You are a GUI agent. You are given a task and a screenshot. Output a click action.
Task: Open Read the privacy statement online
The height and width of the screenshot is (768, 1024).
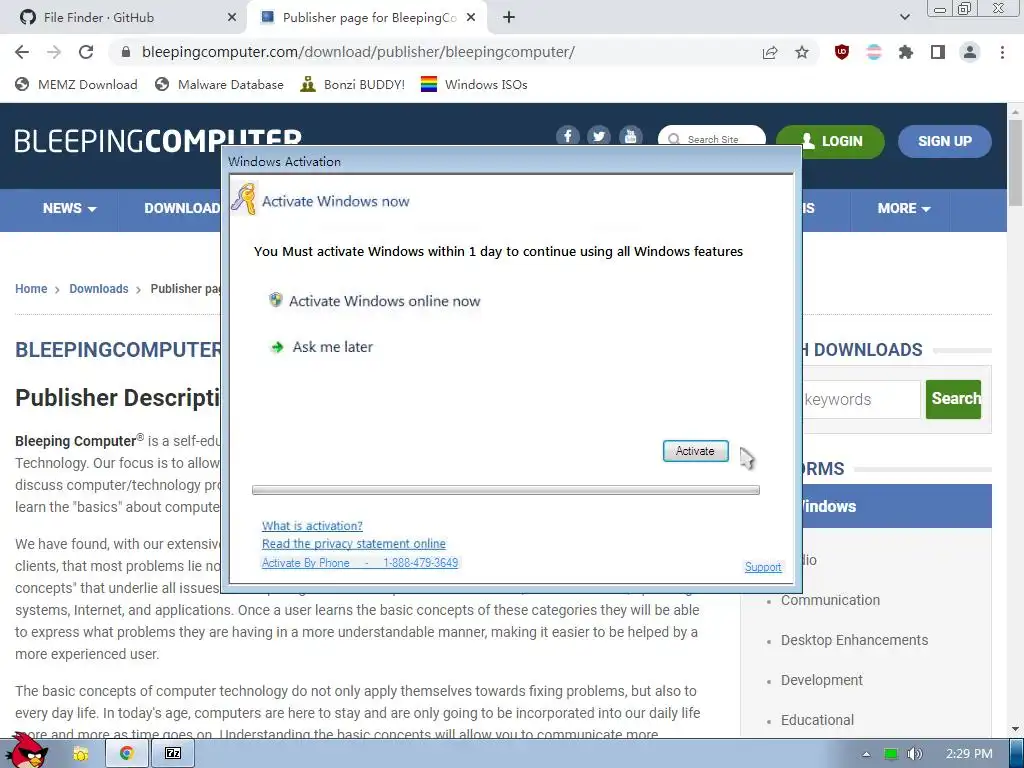pos(354,544)
